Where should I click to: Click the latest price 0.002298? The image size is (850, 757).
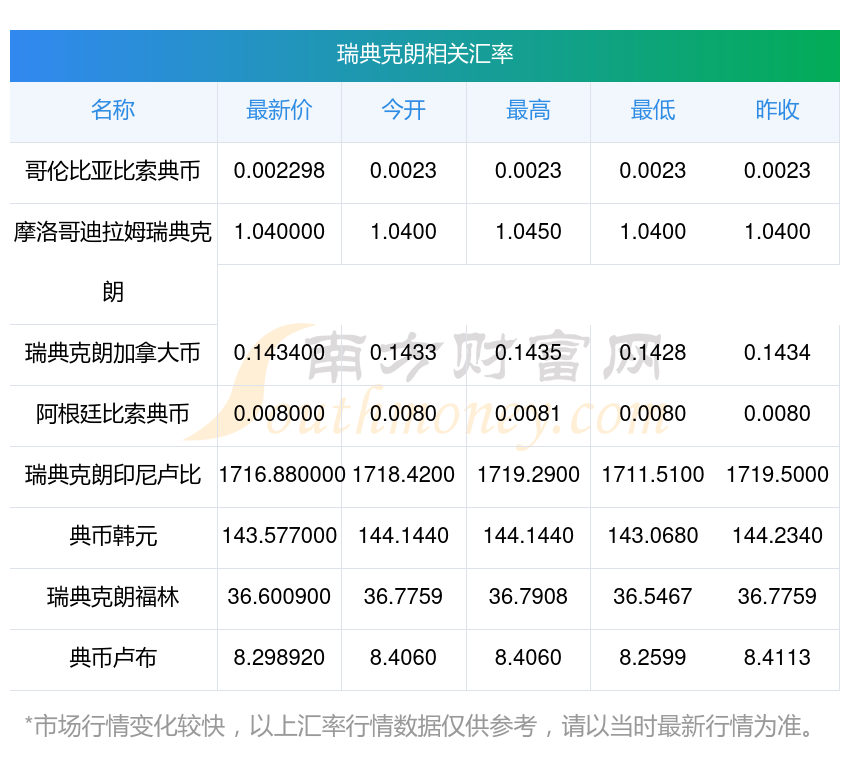279,171
